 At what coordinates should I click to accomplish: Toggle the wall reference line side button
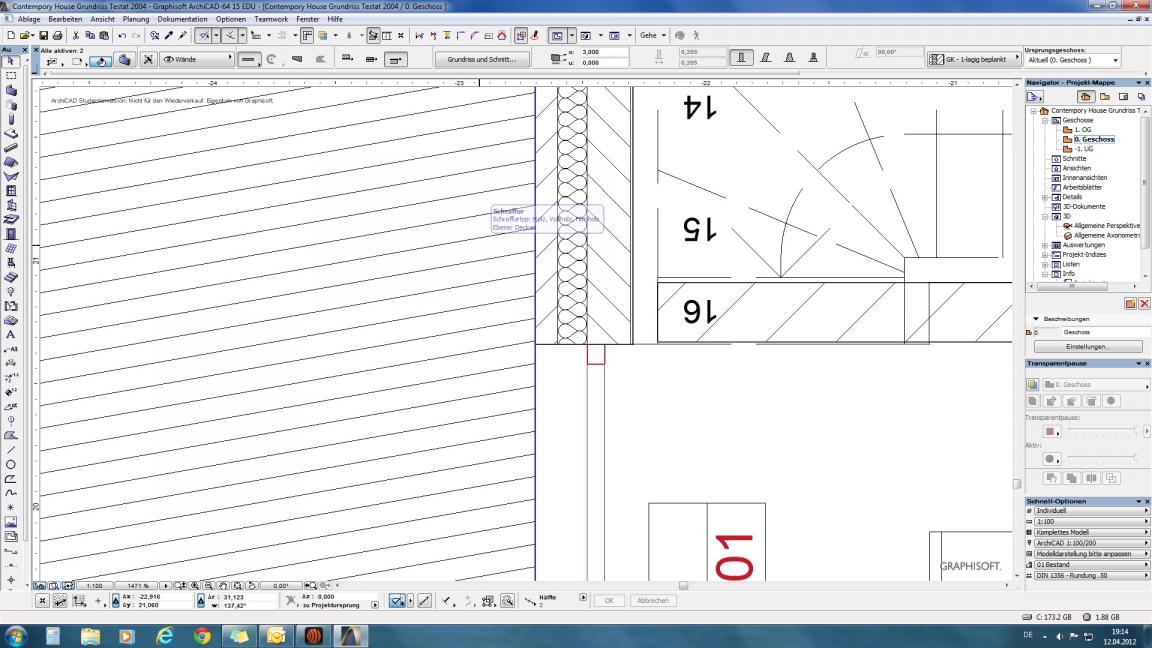pyautogui.click(x=395, y=60)
